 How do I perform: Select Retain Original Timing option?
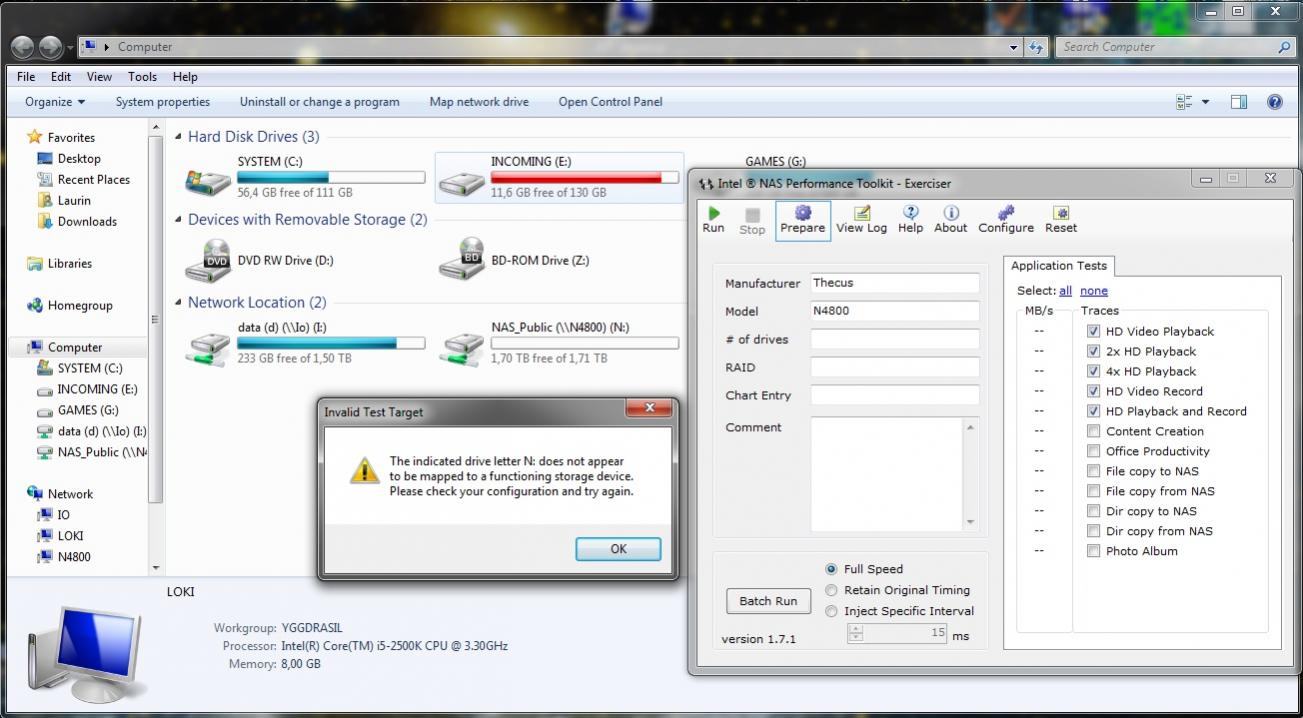(831, 590)
